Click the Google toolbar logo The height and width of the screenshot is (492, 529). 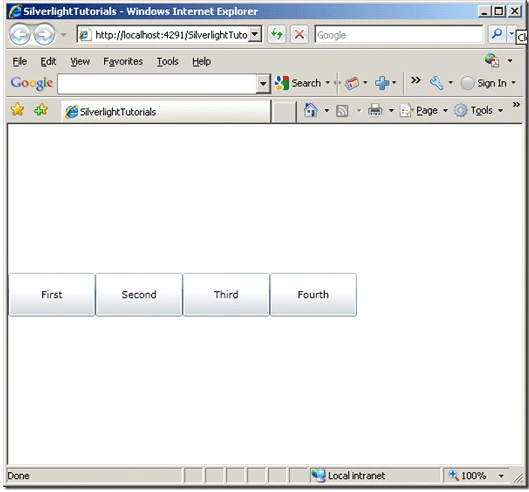pos(32,83)
